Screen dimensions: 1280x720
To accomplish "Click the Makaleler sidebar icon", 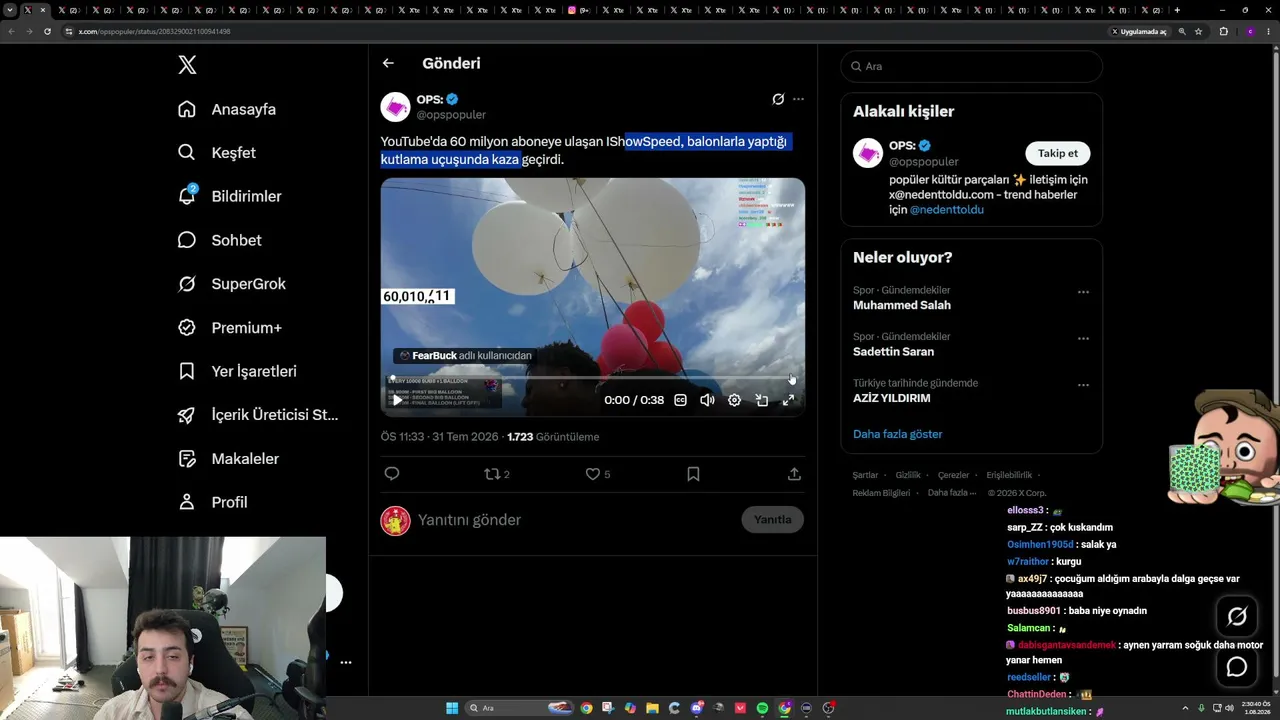I will coord(187,459).
